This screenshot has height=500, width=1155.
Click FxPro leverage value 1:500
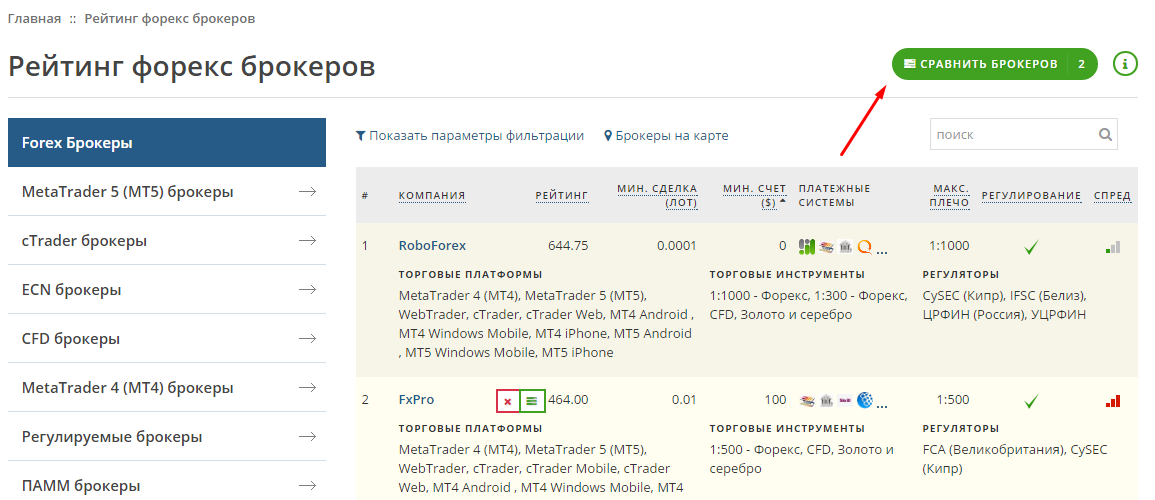click(953, 400)
